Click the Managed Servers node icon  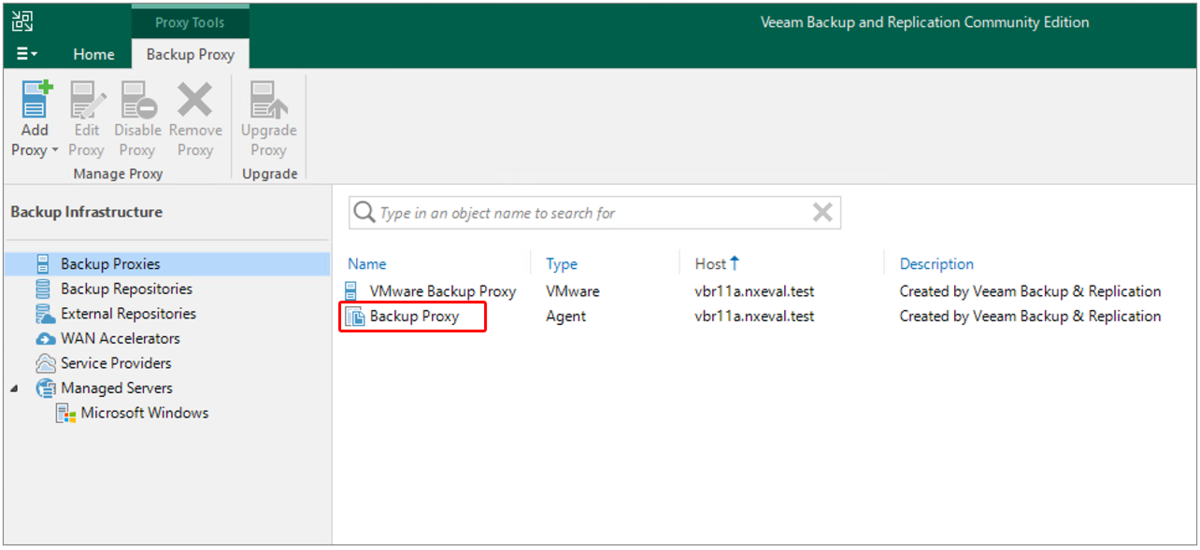pyautogui.click(x=46, y=388)
